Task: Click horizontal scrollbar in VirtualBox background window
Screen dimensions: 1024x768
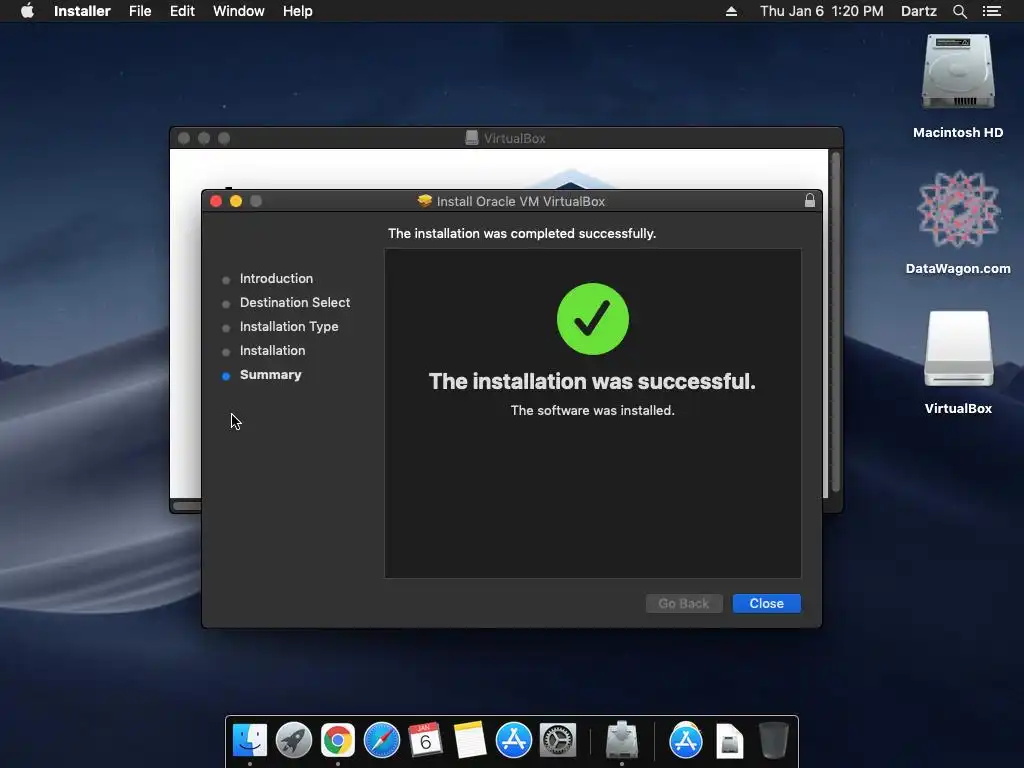Action: [187, 506]
